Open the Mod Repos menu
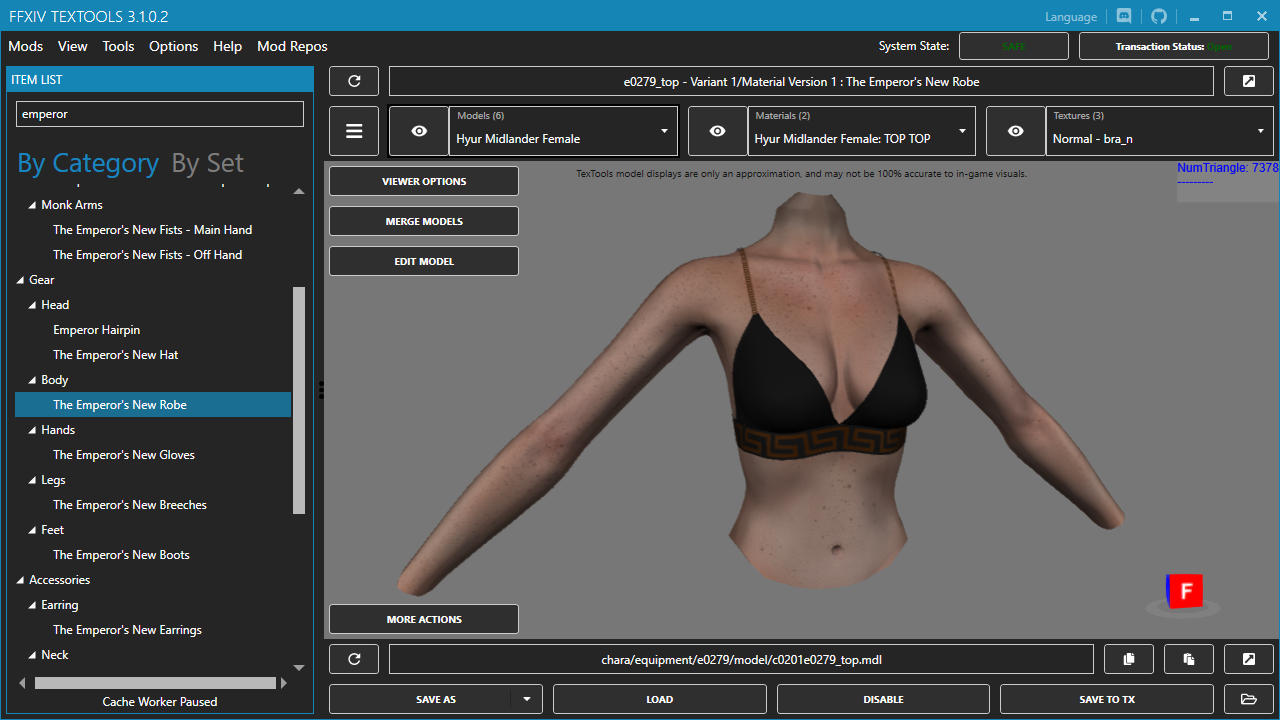1280x720 pixels. [292, 46]
